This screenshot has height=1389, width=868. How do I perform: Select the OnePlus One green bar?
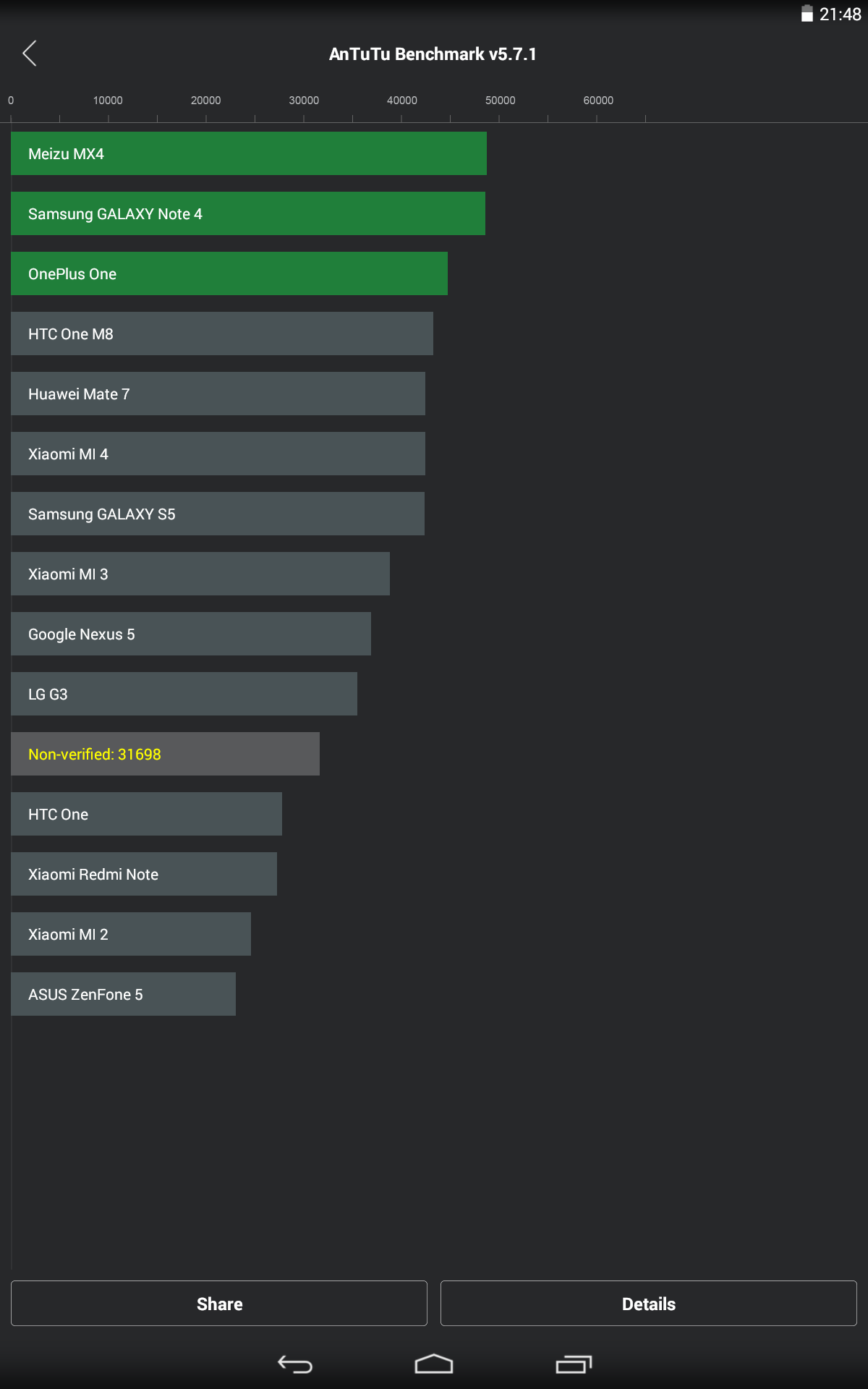pyautogui.click(x=229, y=273)
